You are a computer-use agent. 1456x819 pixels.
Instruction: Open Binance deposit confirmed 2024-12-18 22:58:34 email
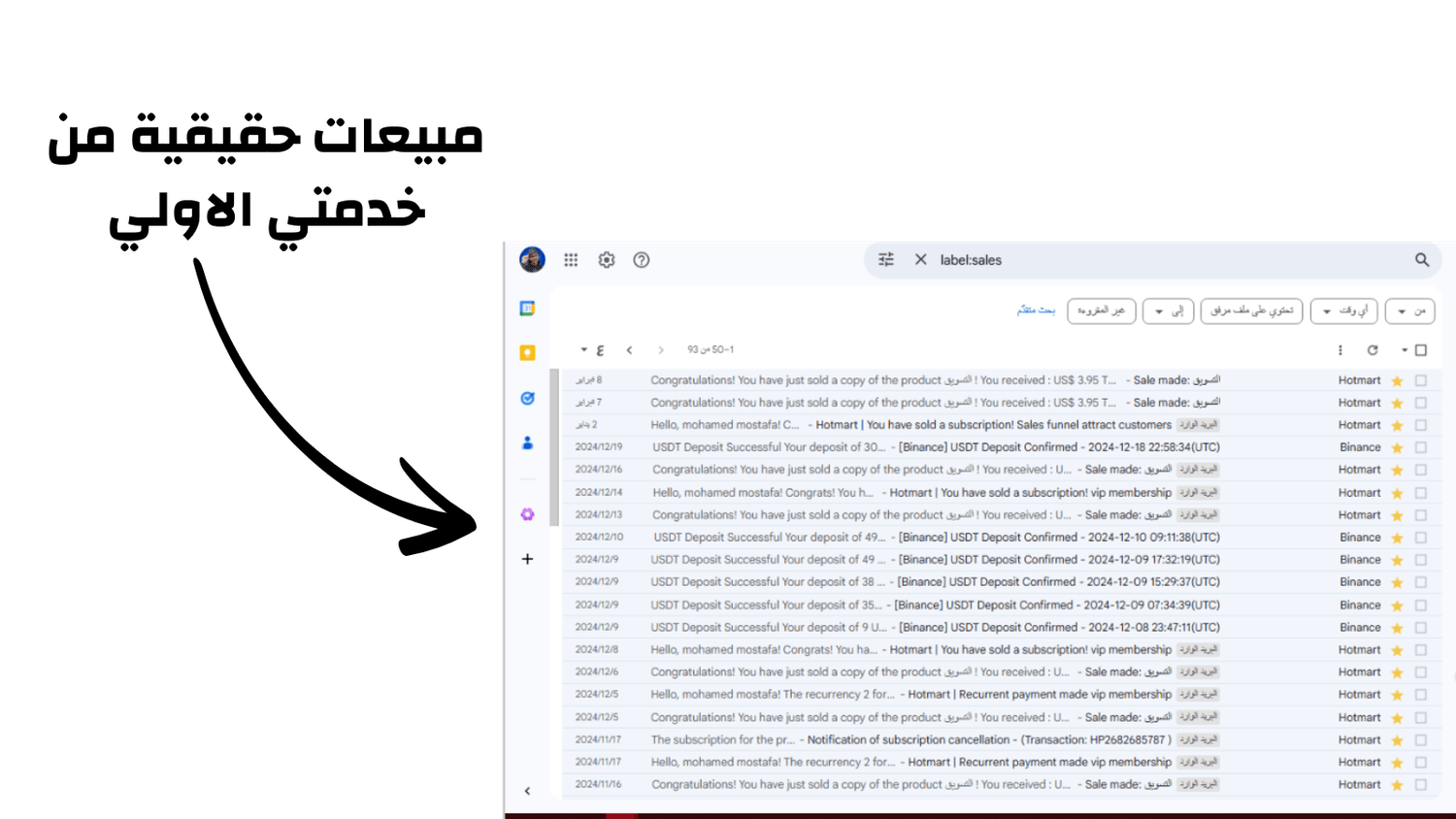[1001, 447]
